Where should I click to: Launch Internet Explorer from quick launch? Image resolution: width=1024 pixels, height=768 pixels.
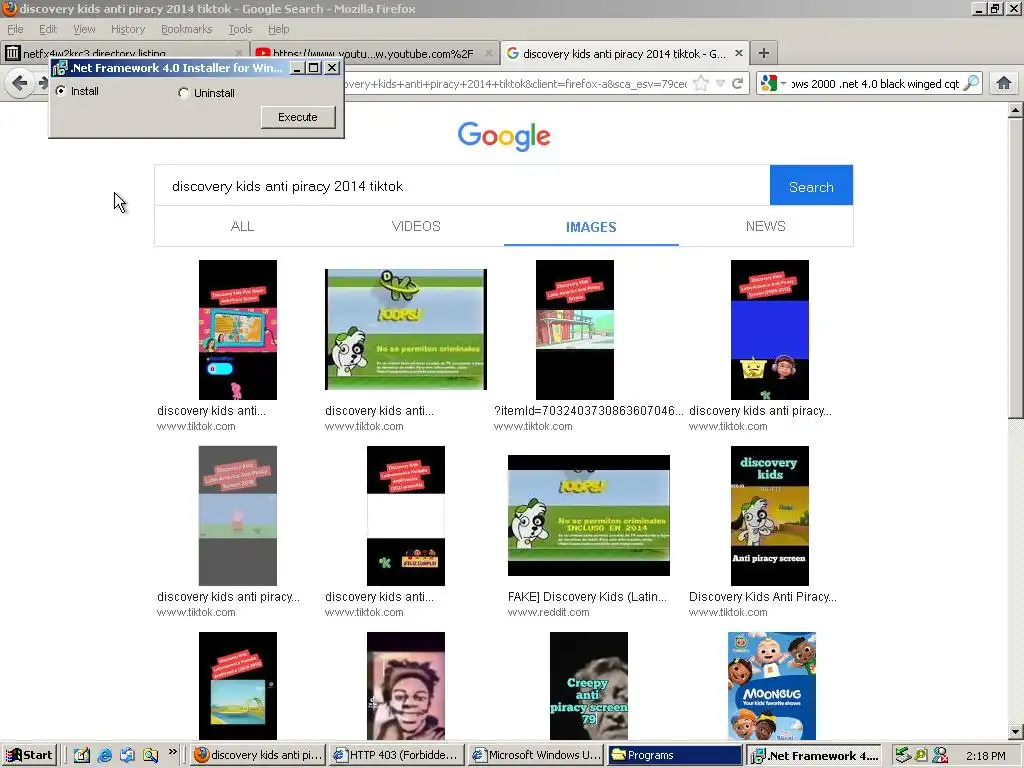click(x=104, y=755)
